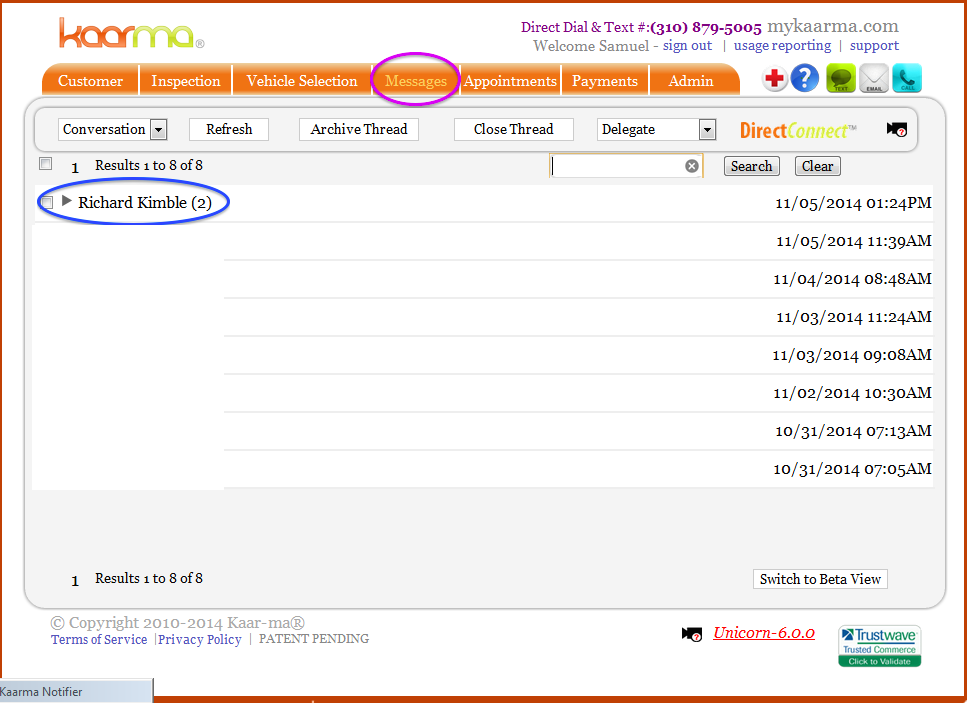The width and height of the screenshot is (967, 703).
Task: Click the DirectConnect logo
Action: pyautogui.click(x=798, y=130)
